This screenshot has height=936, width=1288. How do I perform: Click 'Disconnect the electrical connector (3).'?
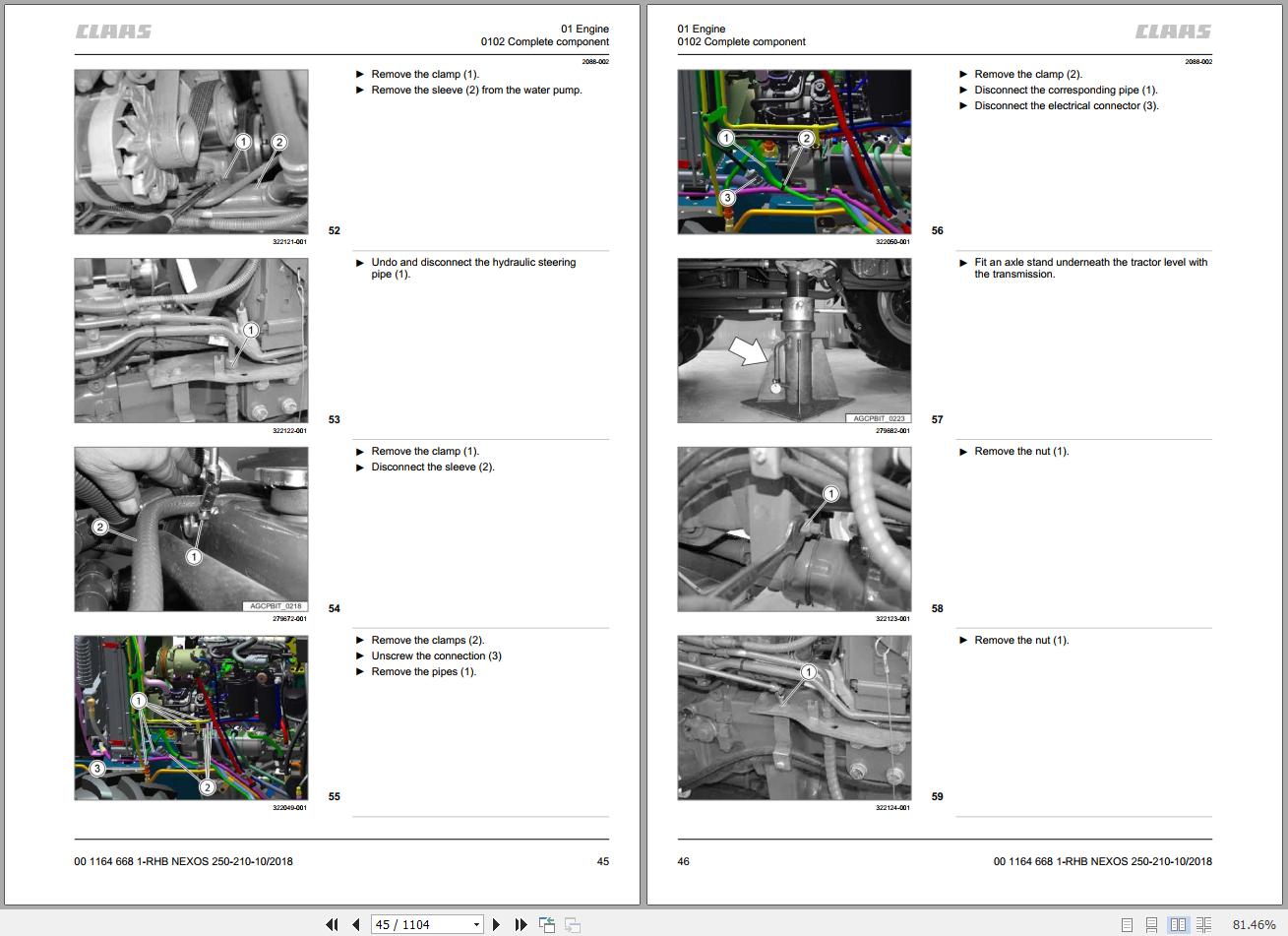pyautogui.click(x=1067, y=105)
